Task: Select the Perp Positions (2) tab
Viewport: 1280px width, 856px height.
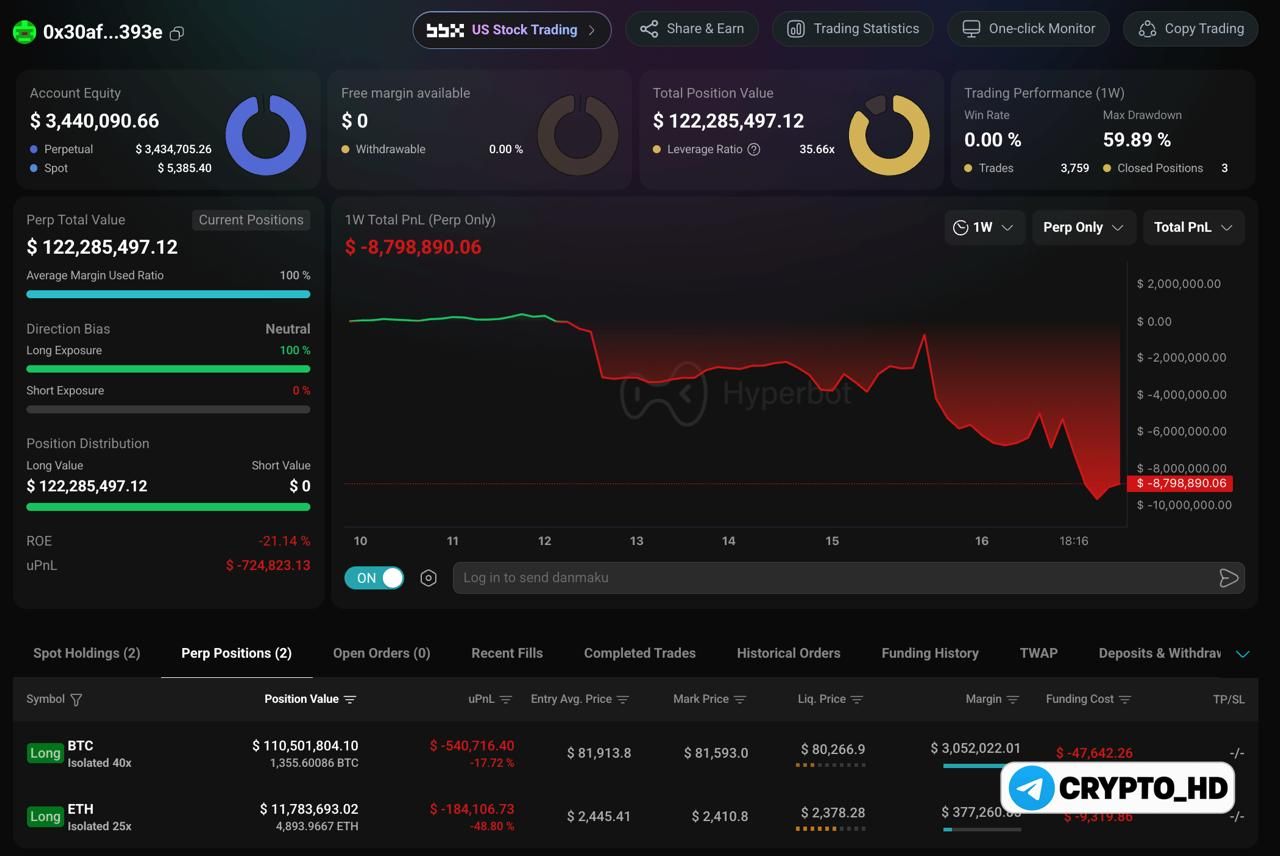Action: [236, 653]
